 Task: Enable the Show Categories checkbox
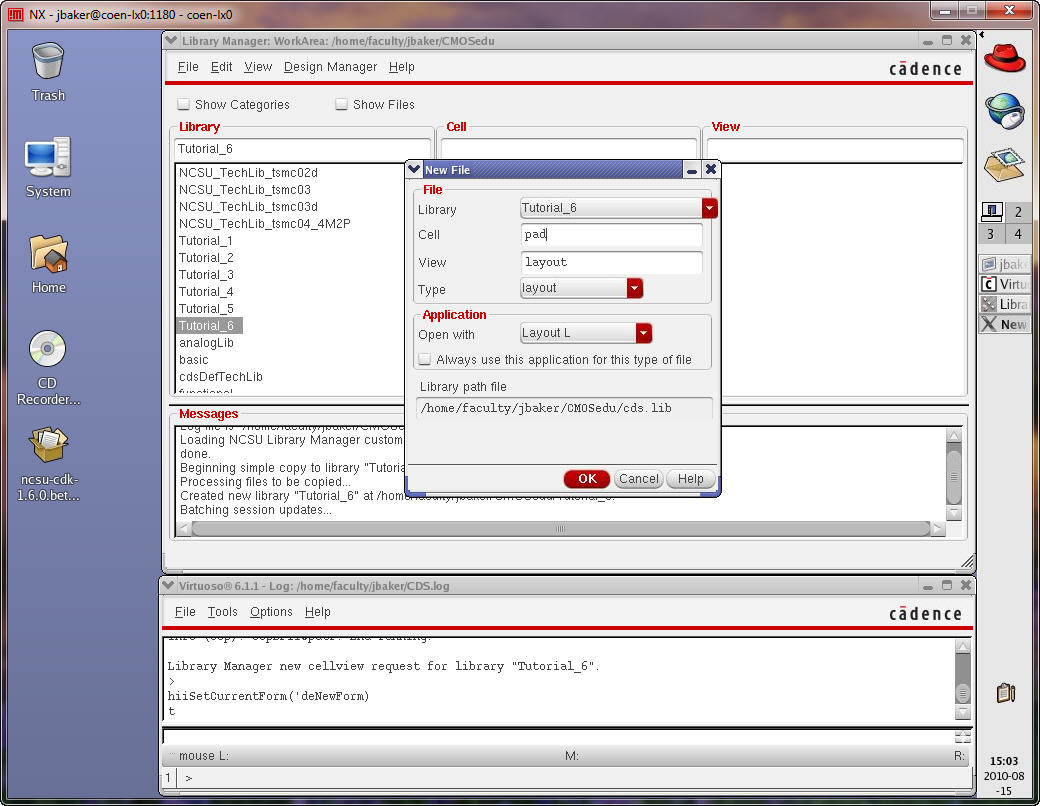pos(184,104)
